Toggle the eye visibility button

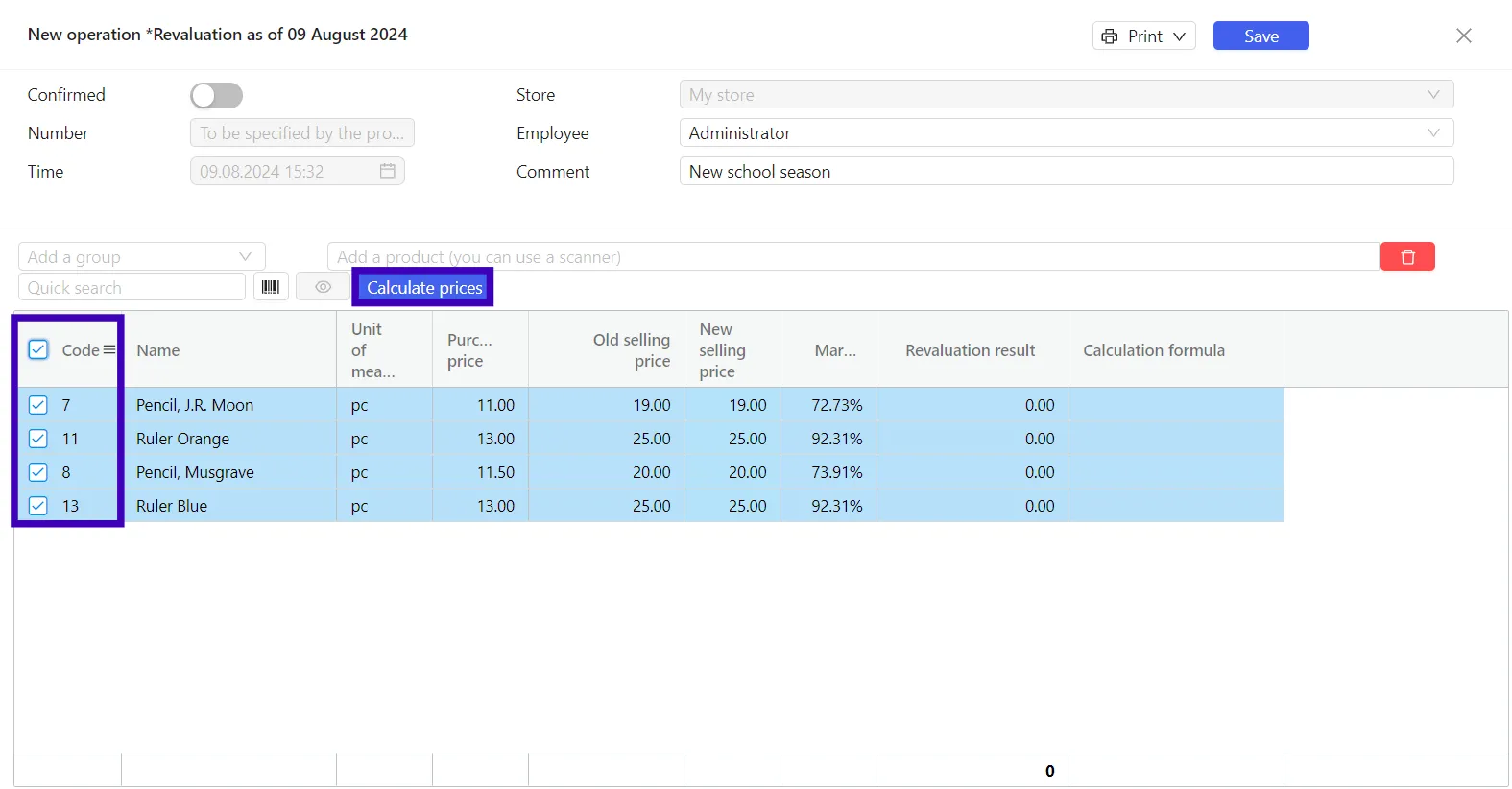pyautogui.click(x=323, y=287)
